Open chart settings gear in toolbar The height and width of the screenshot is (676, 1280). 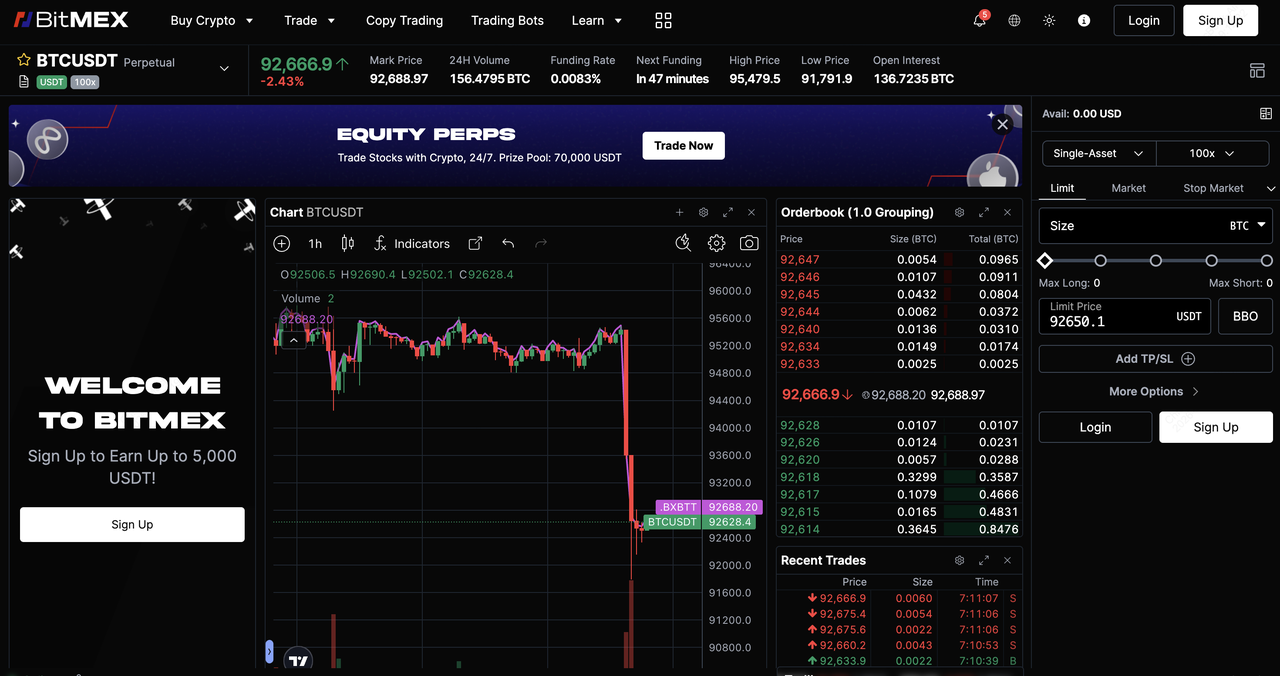pos(716,243)
